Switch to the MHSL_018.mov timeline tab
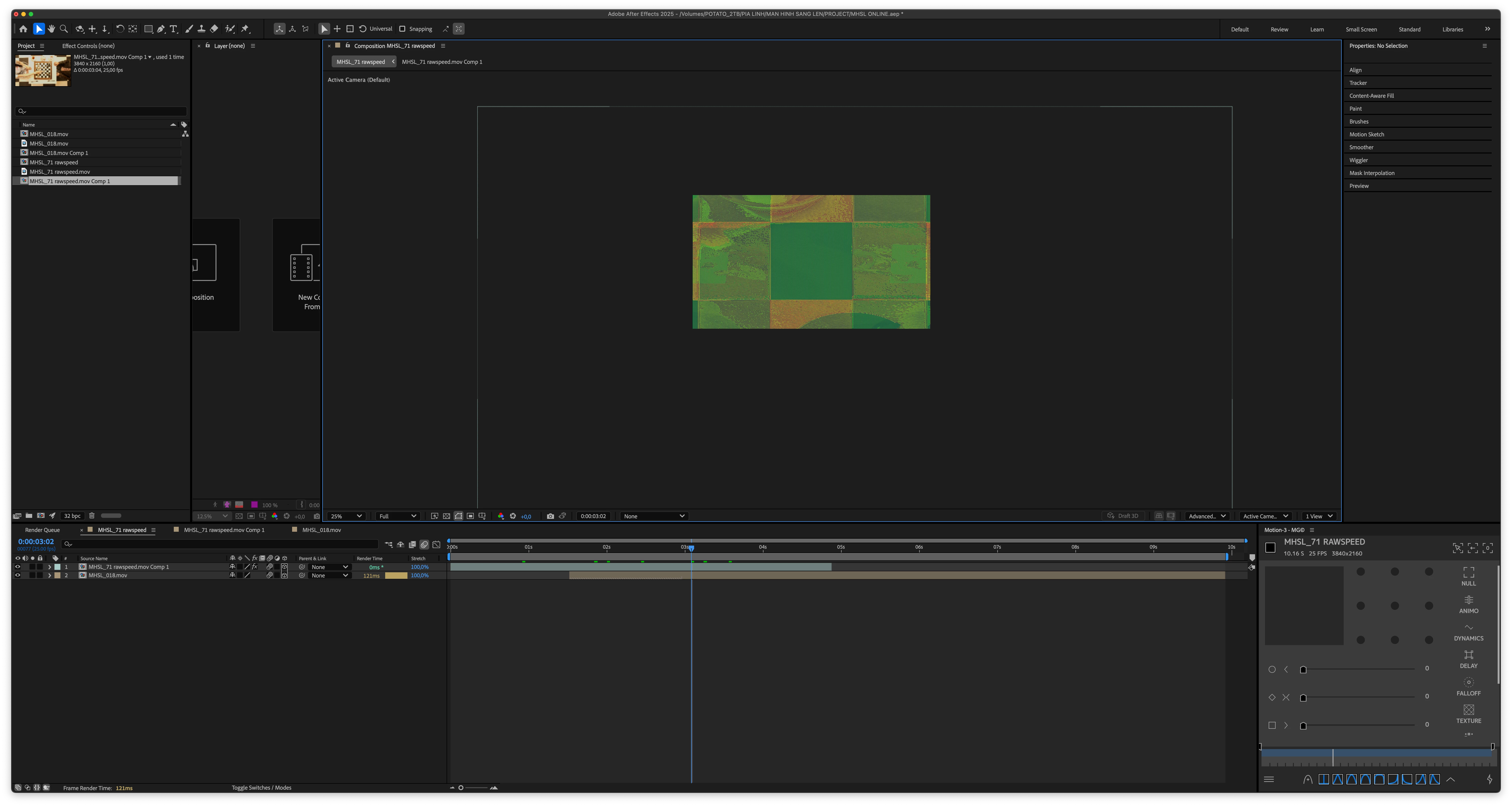 point(321,530)
